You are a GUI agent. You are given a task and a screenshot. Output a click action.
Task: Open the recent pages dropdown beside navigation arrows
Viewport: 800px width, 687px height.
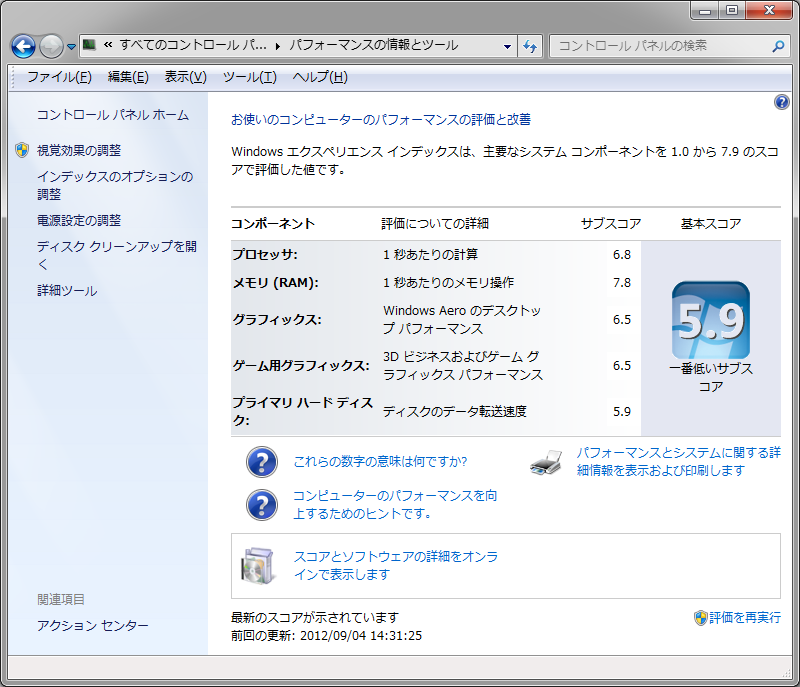[x=71, y=47]
